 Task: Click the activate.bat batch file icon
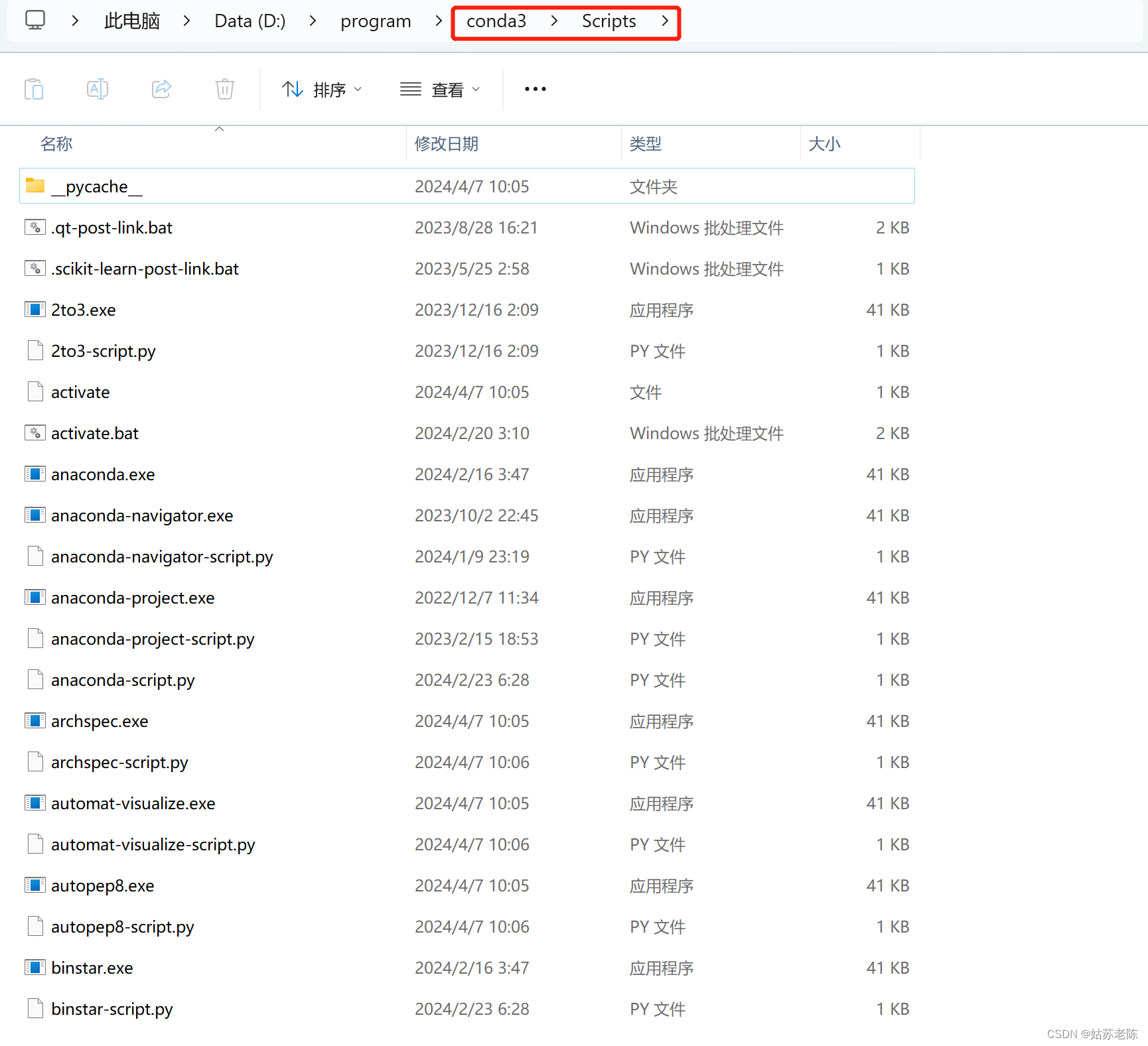point(35,432)
